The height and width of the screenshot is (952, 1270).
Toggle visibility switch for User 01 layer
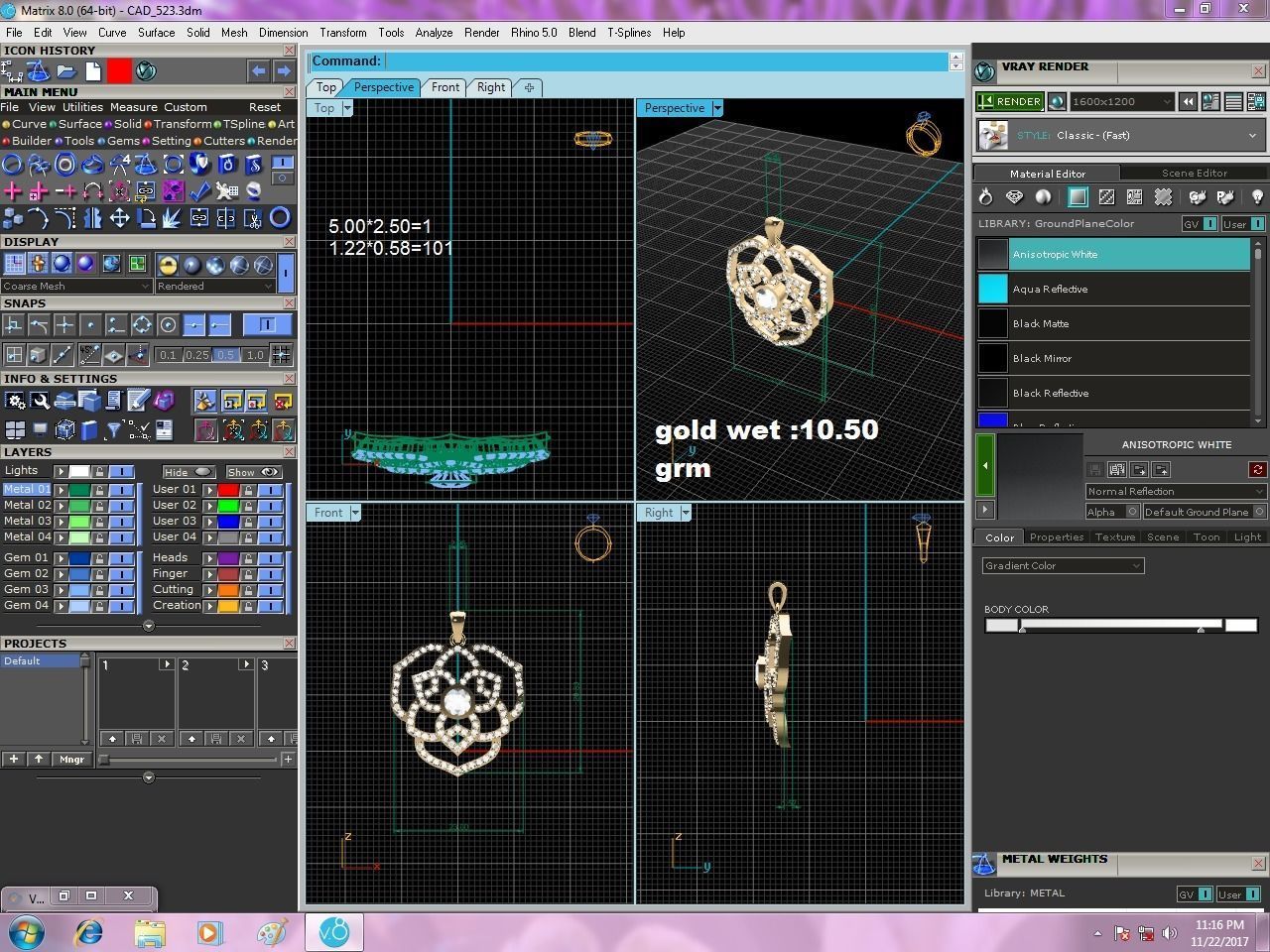(269, 490)
